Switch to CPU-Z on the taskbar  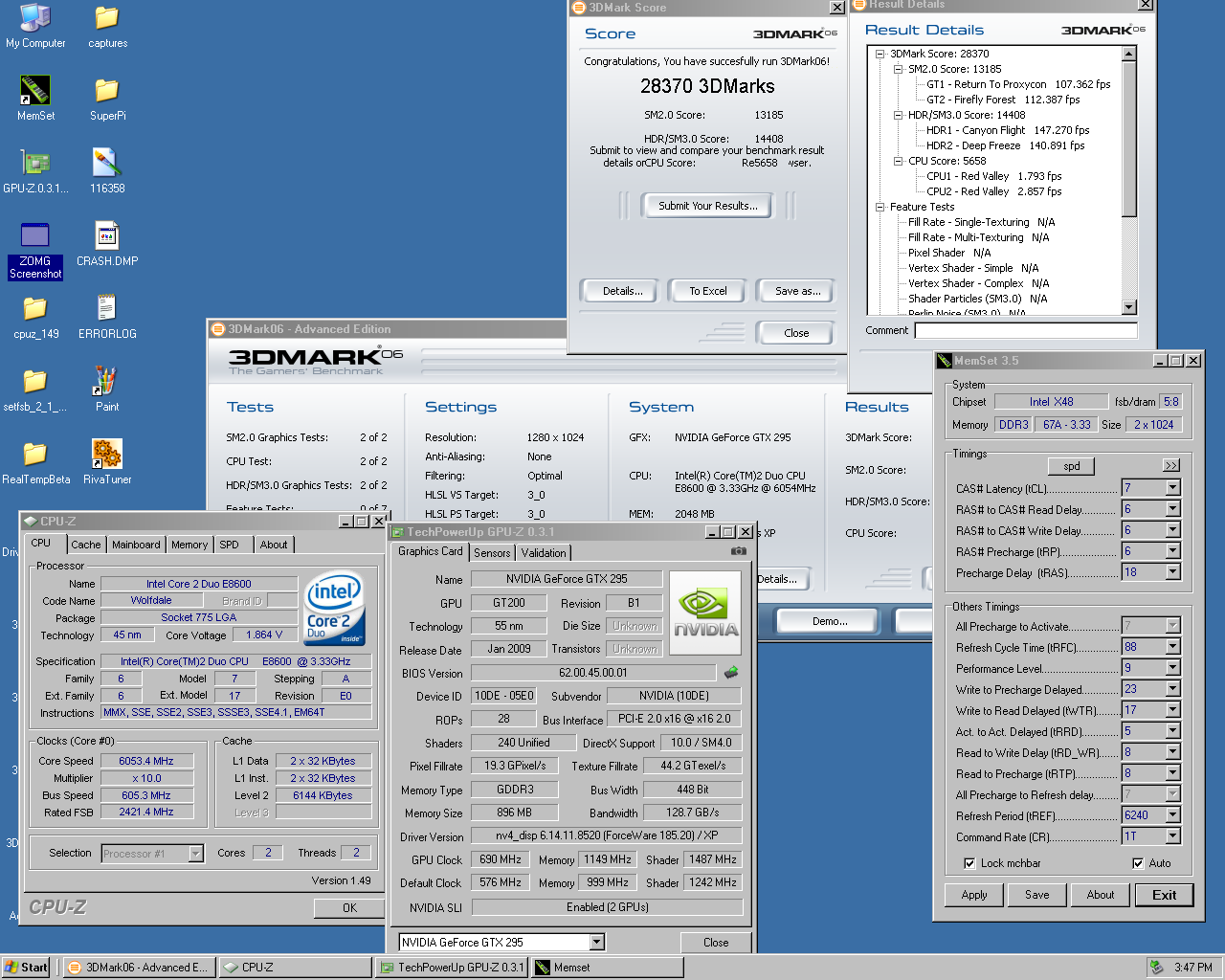click(x=295, y=968)
